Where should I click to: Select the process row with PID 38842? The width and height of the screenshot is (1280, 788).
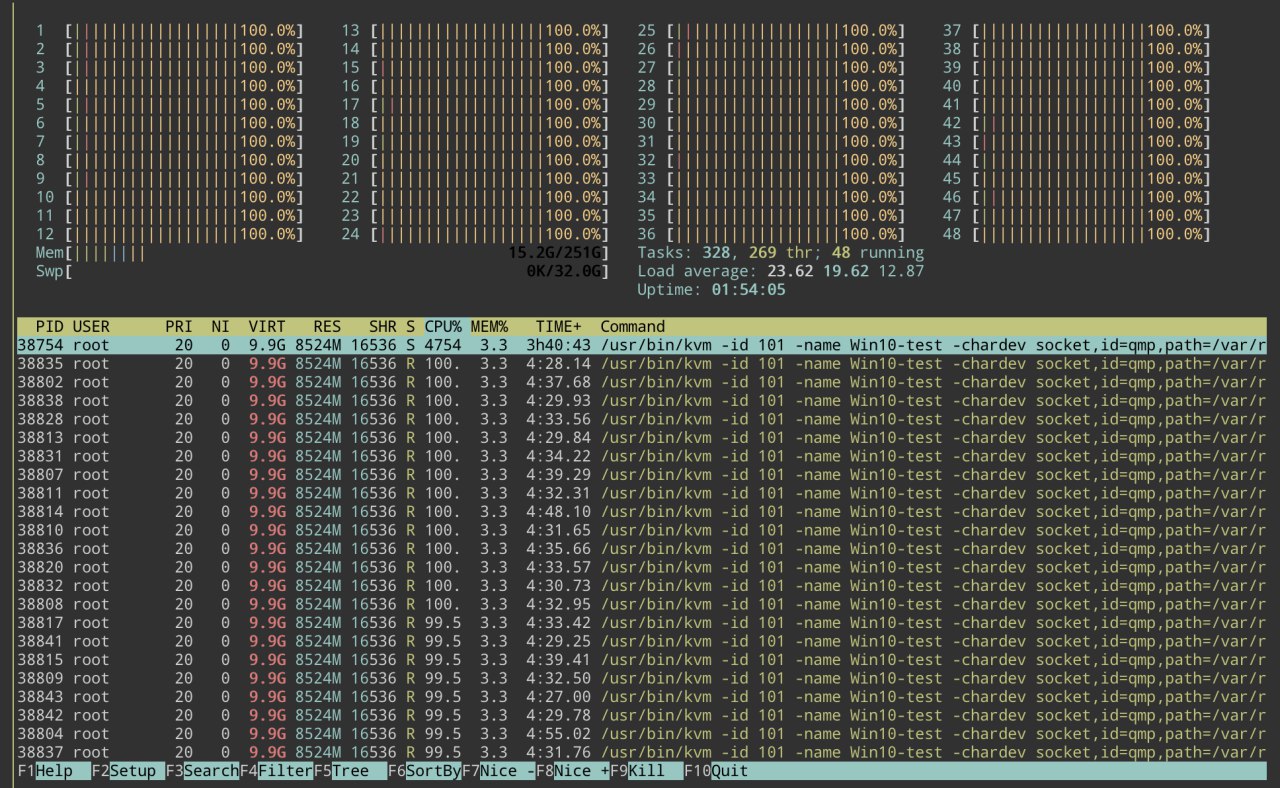pyautogui.click(x=641, y=715)
